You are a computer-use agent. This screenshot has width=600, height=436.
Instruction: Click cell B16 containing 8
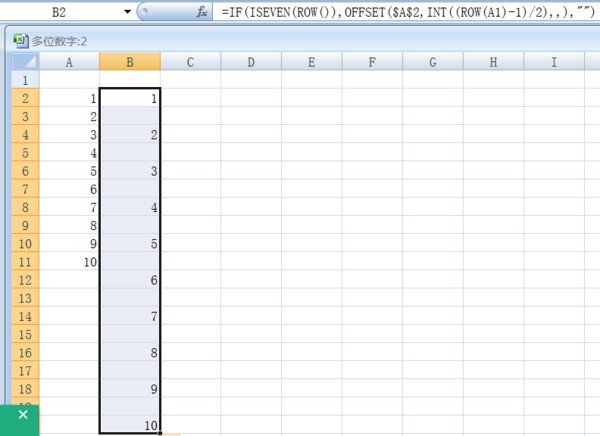click(x=130, y=353)
